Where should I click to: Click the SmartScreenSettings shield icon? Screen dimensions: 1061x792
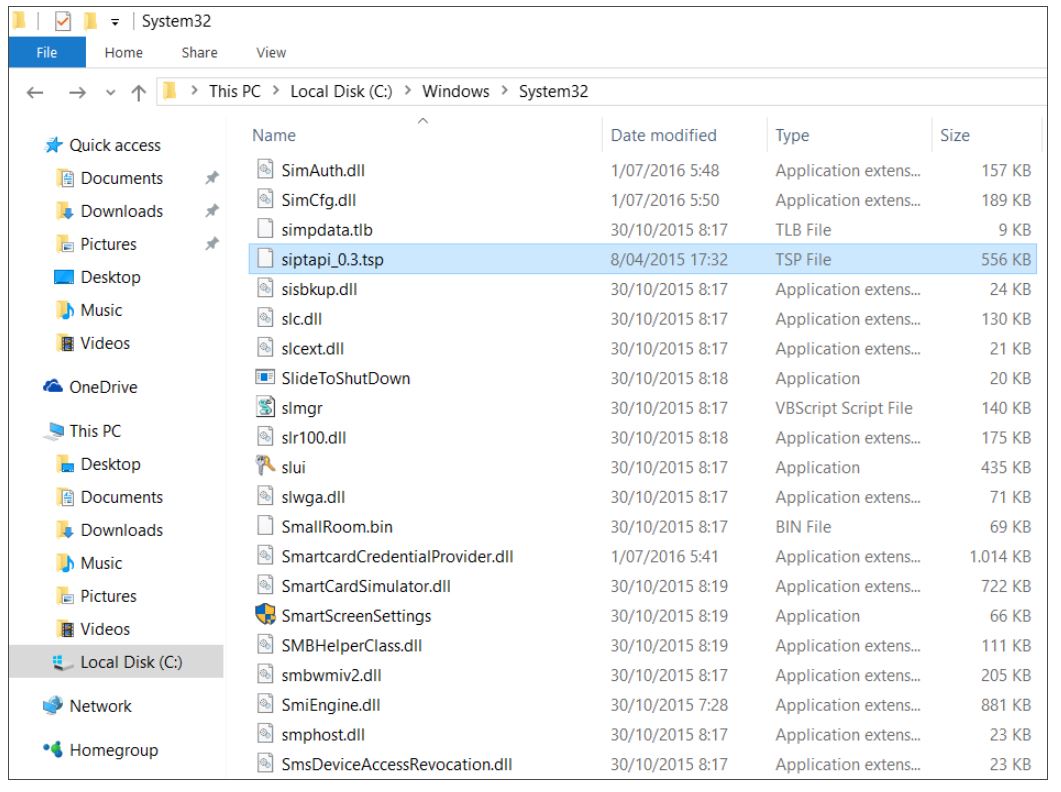coord(264,616)
